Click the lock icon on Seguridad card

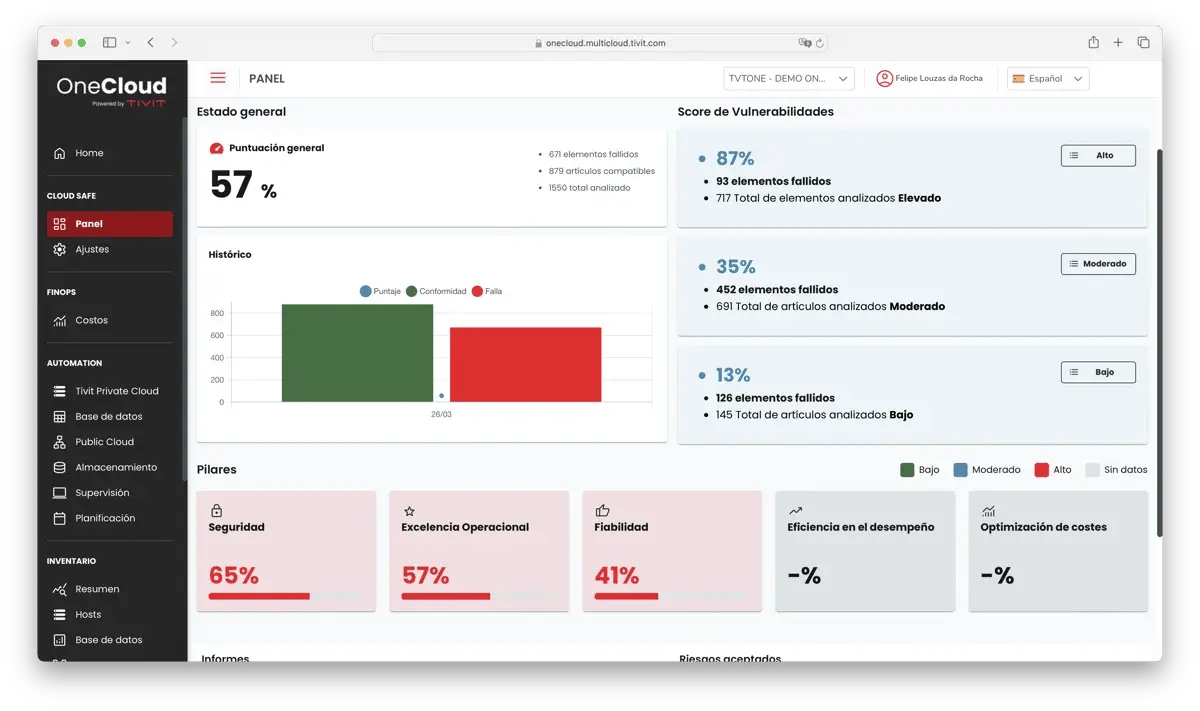point(216,510)
